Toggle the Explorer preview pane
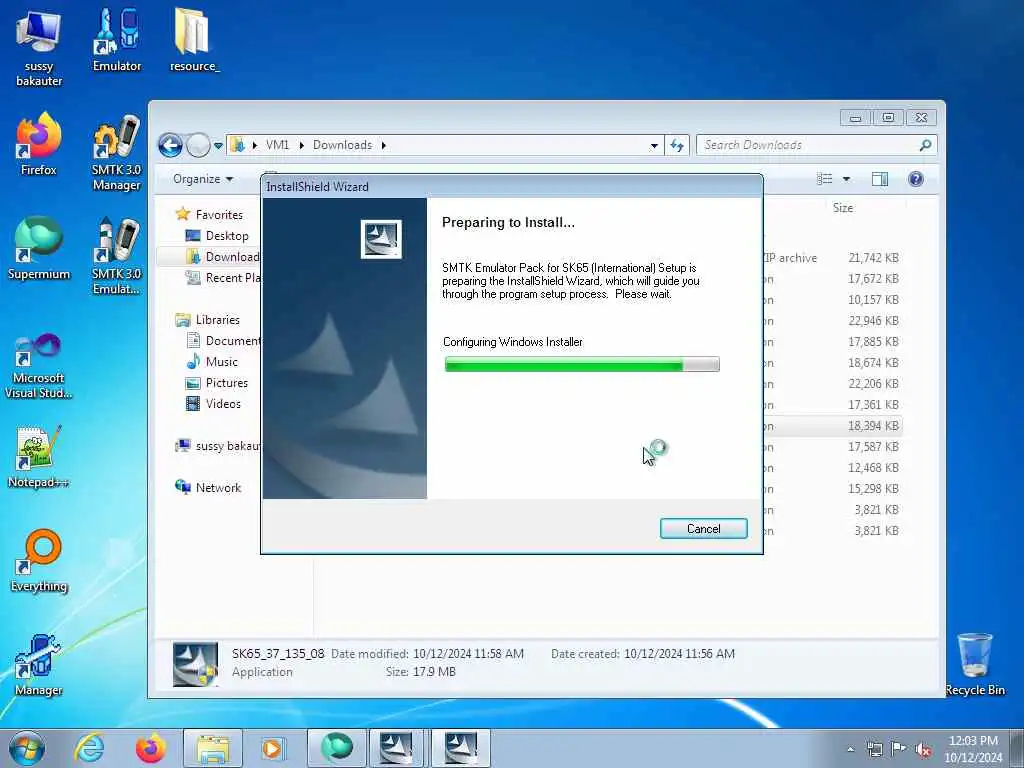This screenshot has width=1024, height=768. pos(880,179)
